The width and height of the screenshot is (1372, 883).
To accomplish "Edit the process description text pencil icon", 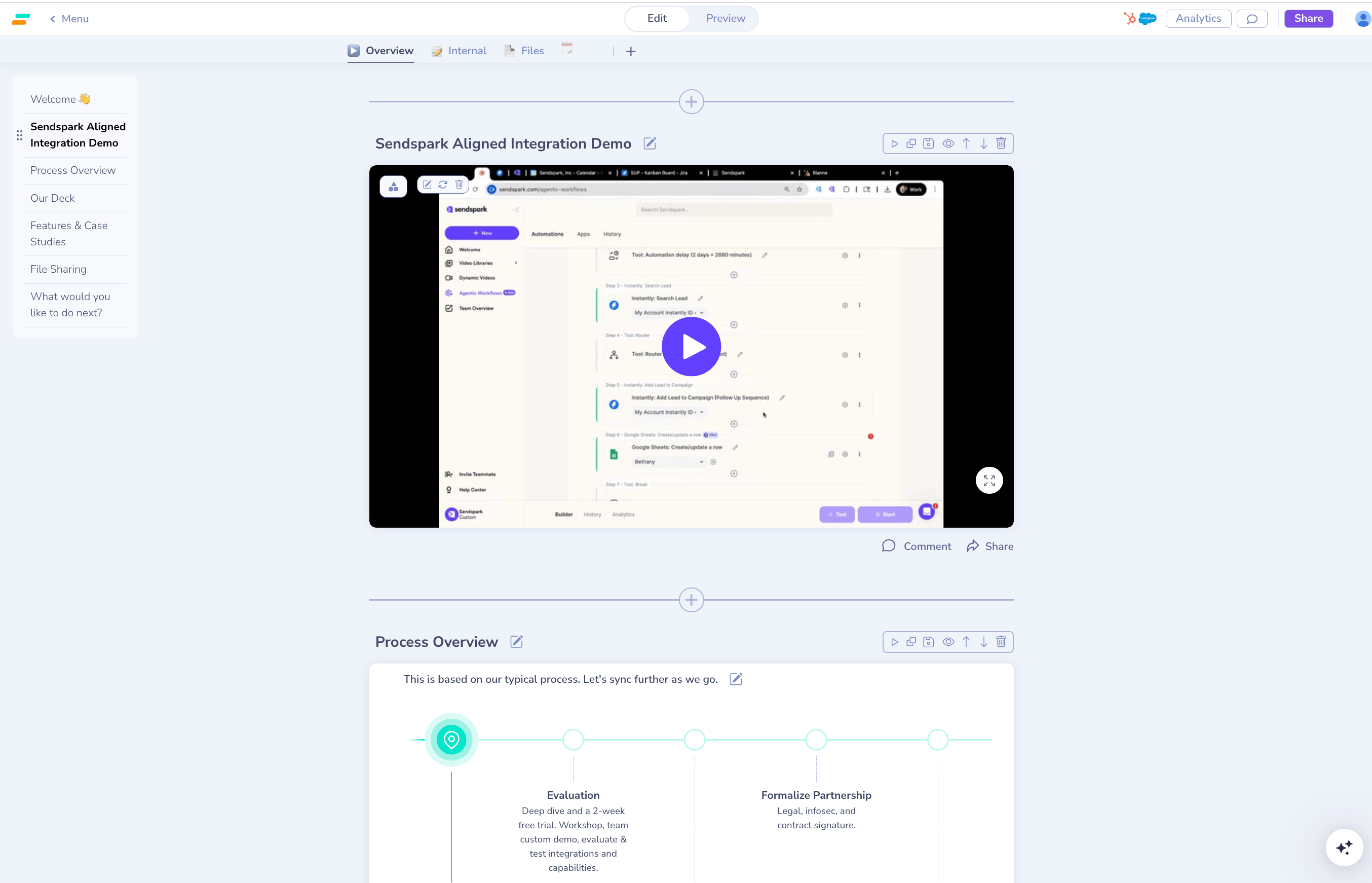I will point(736,679).
